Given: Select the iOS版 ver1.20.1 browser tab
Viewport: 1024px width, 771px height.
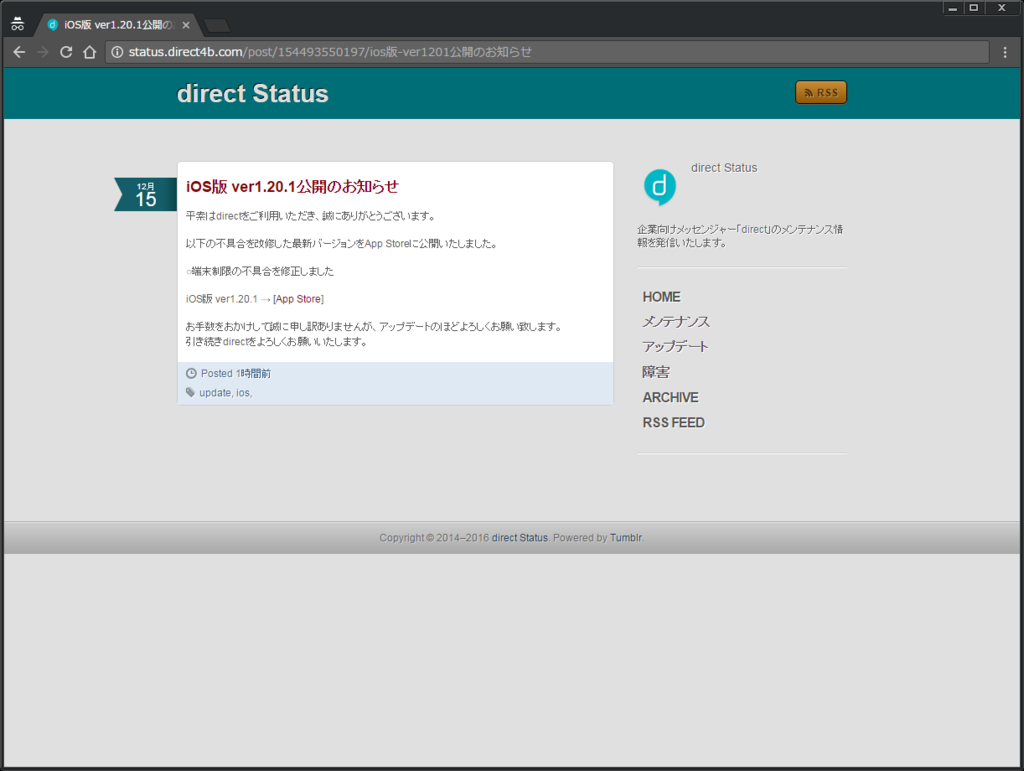Looking at the screenshot, I should [118, 25].
